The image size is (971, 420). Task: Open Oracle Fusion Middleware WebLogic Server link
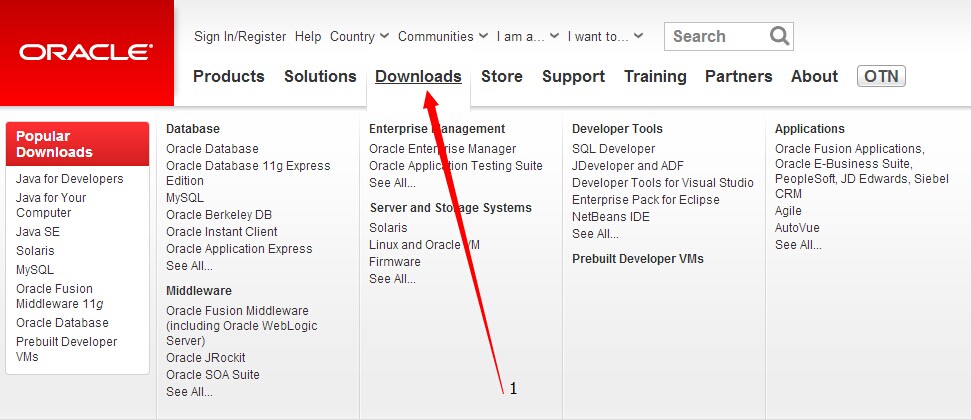[x=242, y=326]
